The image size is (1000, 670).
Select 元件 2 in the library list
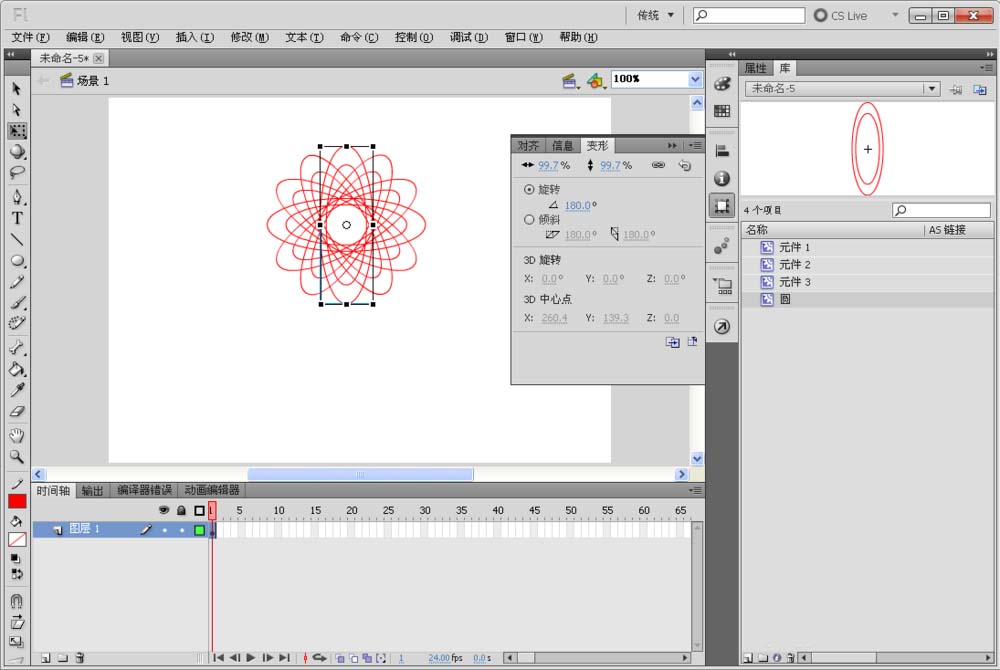pos(794,265)
